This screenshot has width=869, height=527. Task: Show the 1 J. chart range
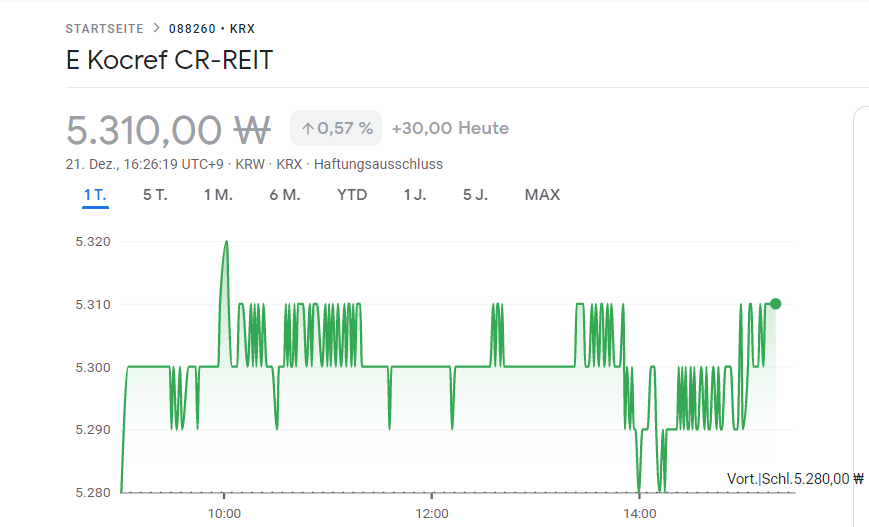(415, 195)
